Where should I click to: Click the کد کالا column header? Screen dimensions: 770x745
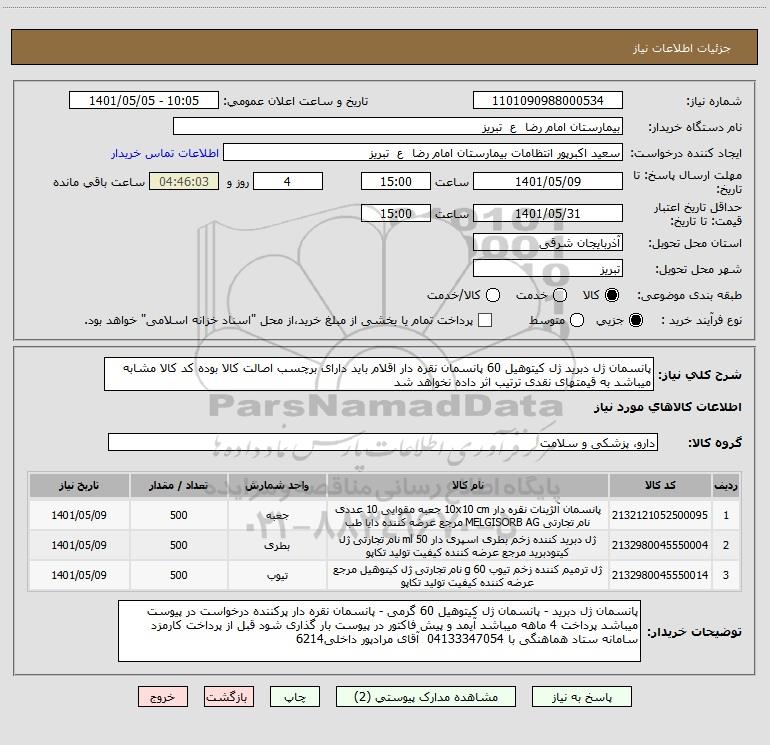pos(660,485)
